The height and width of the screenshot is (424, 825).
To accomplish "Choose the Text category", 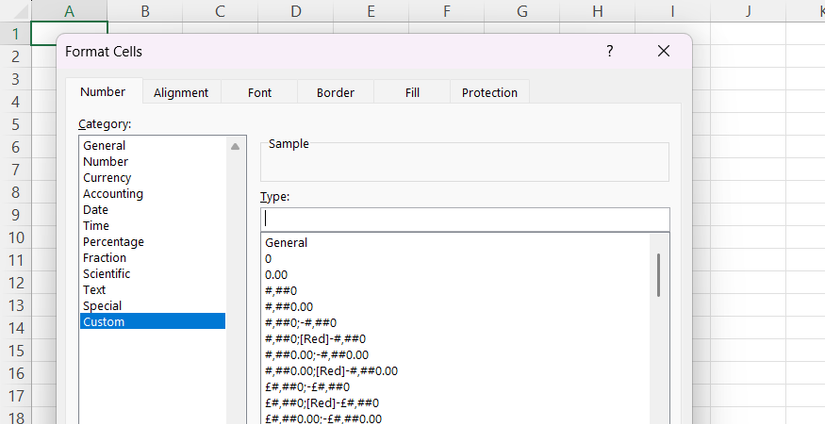I will [153, 290].
